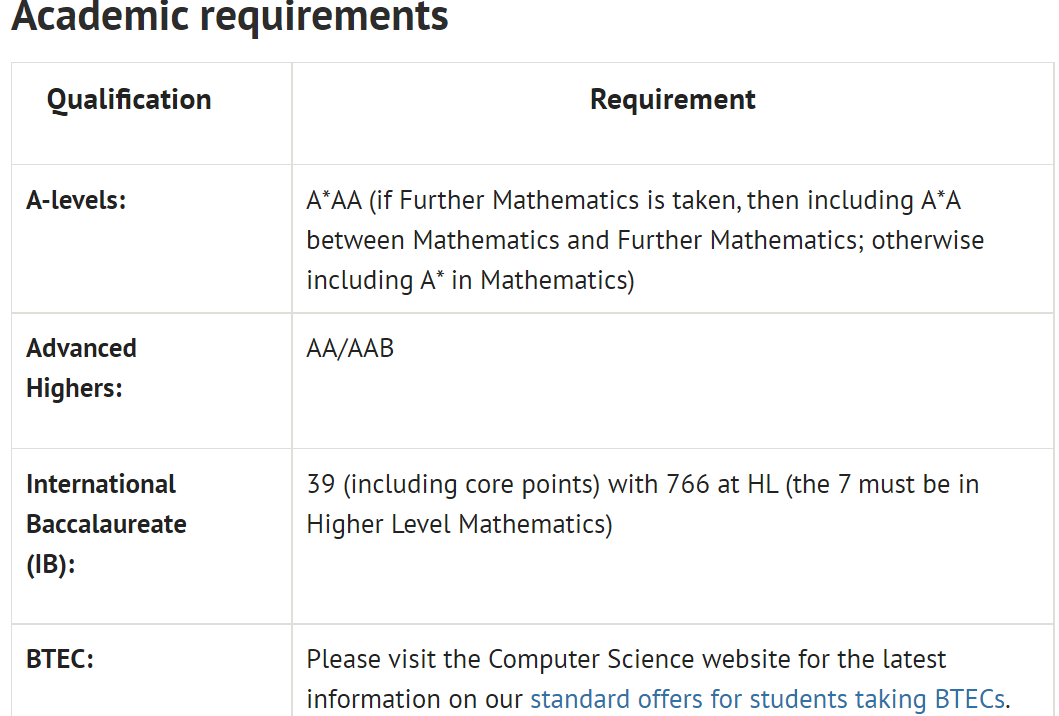
Task: Click the '(IB):' text in qualification column
Action: [x=51, y=565]
